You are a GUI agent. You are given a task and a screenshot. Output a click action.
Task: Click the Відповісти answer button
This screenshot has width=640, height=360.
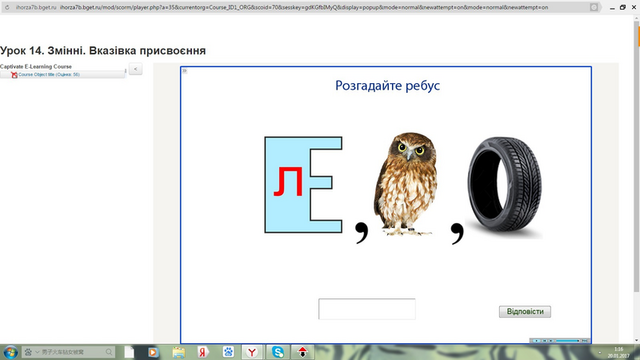click(524, 311)
